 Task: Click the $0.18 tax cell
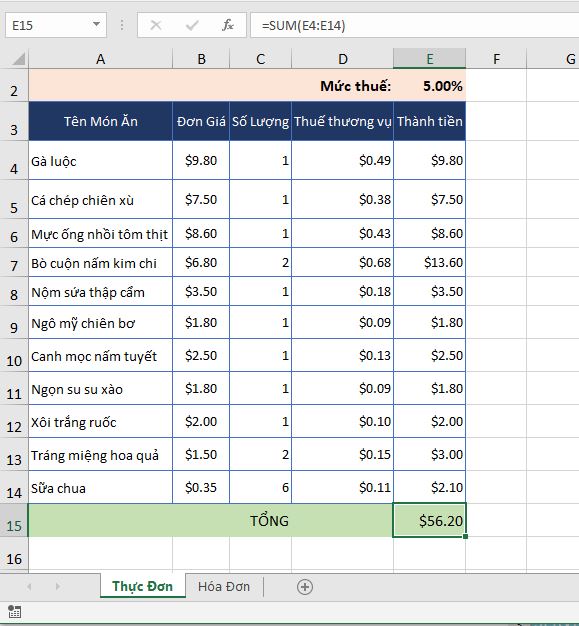click(x=343, y=291)
